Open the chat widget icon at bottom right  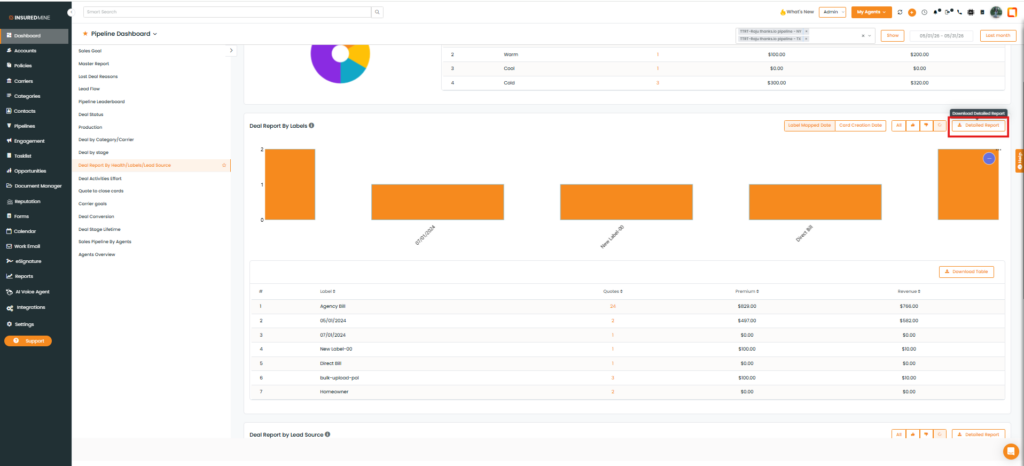[x=1010, y=451]
